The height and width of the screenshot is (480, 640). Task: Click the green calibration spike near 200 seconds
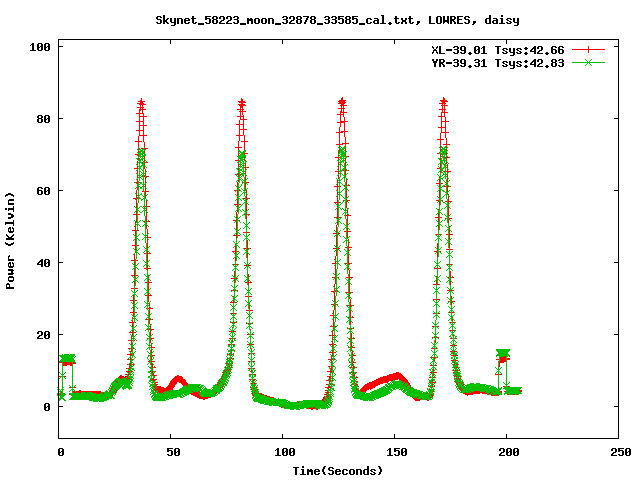(x=503, y=353)
